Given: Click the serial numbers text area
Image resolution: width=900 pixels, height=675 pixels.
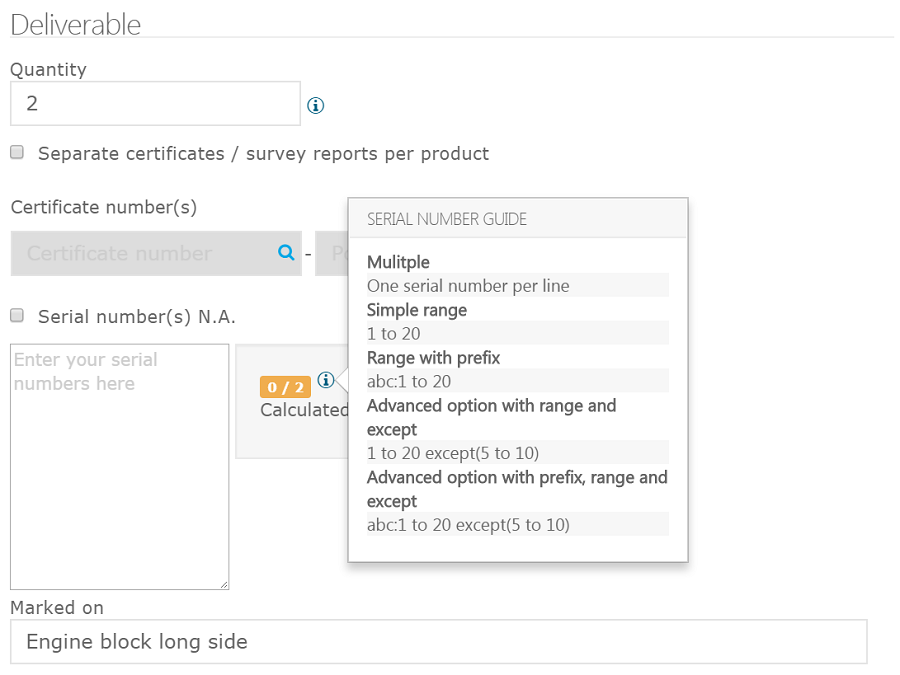Looking at the screenshot, I should (119, 465).
